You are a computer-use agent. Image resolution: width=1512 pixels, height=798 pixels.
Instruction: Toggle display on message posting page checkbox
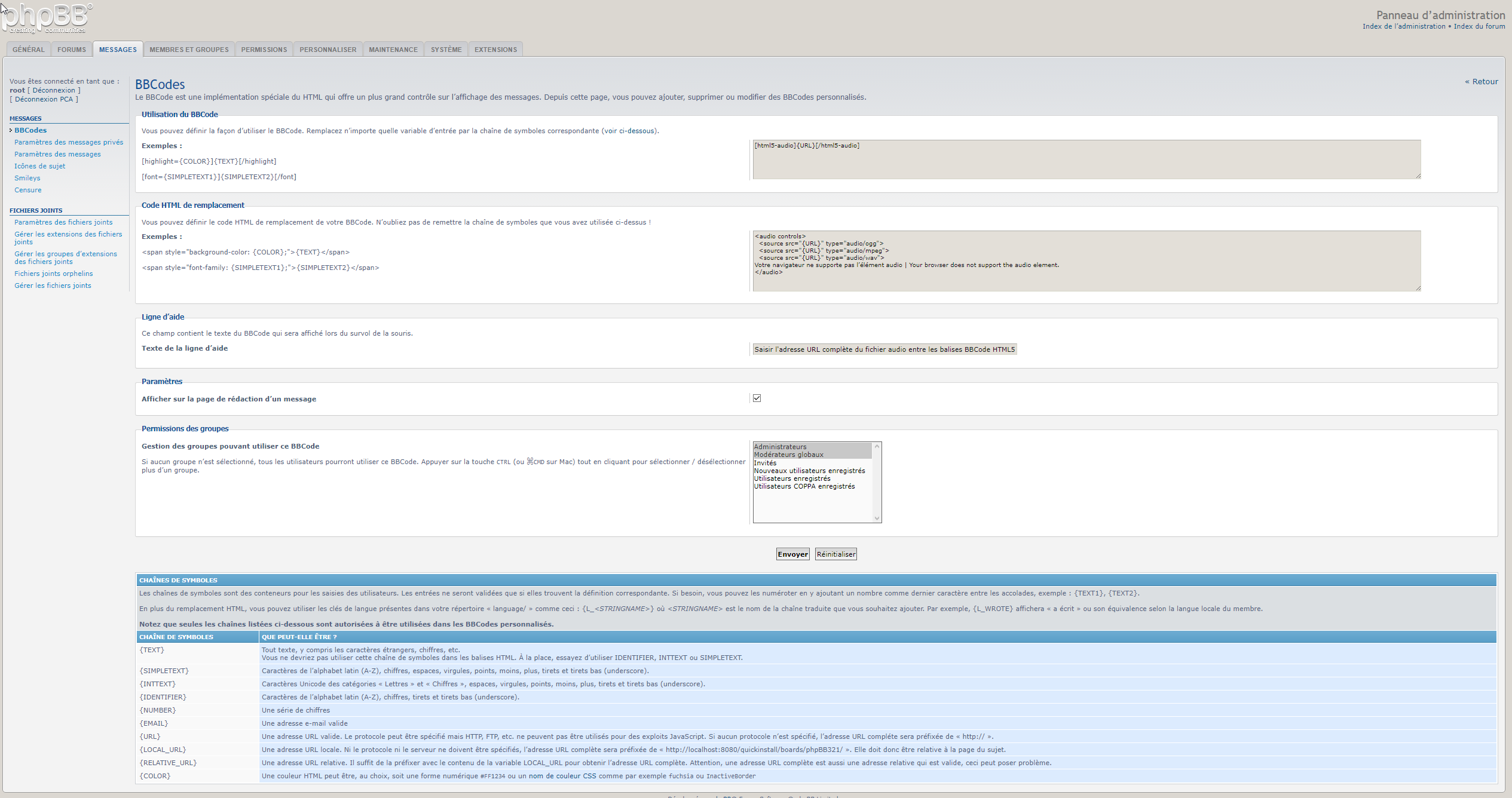pyautogui.click(x=757, y=398)
